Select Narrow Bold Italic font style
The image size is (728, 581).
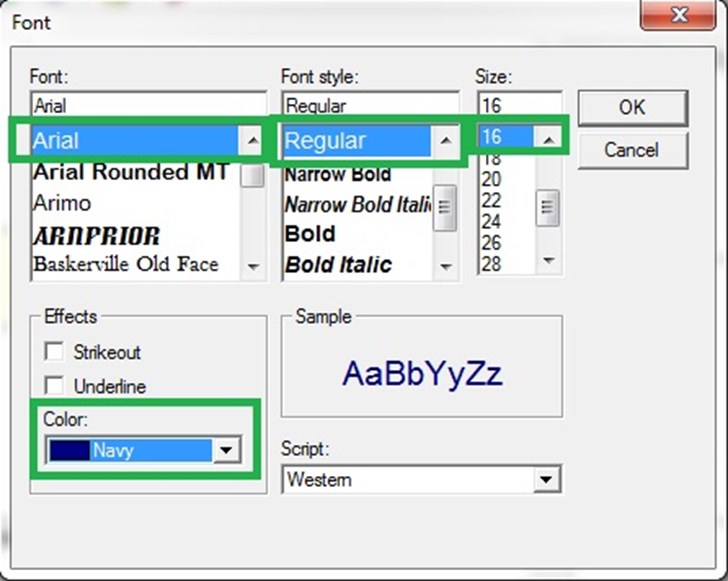[x=358, y=204]
